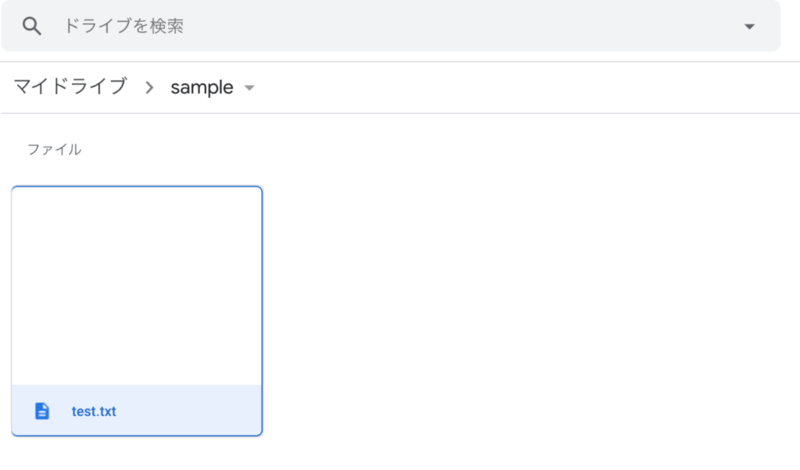Navigate back to My Drive root

[x=70, y=87]
